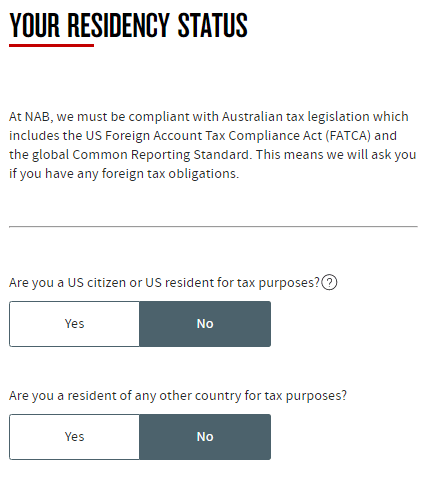Open the help tooltip beside US citizen question

pyautogui.click(x=329, y=283)
